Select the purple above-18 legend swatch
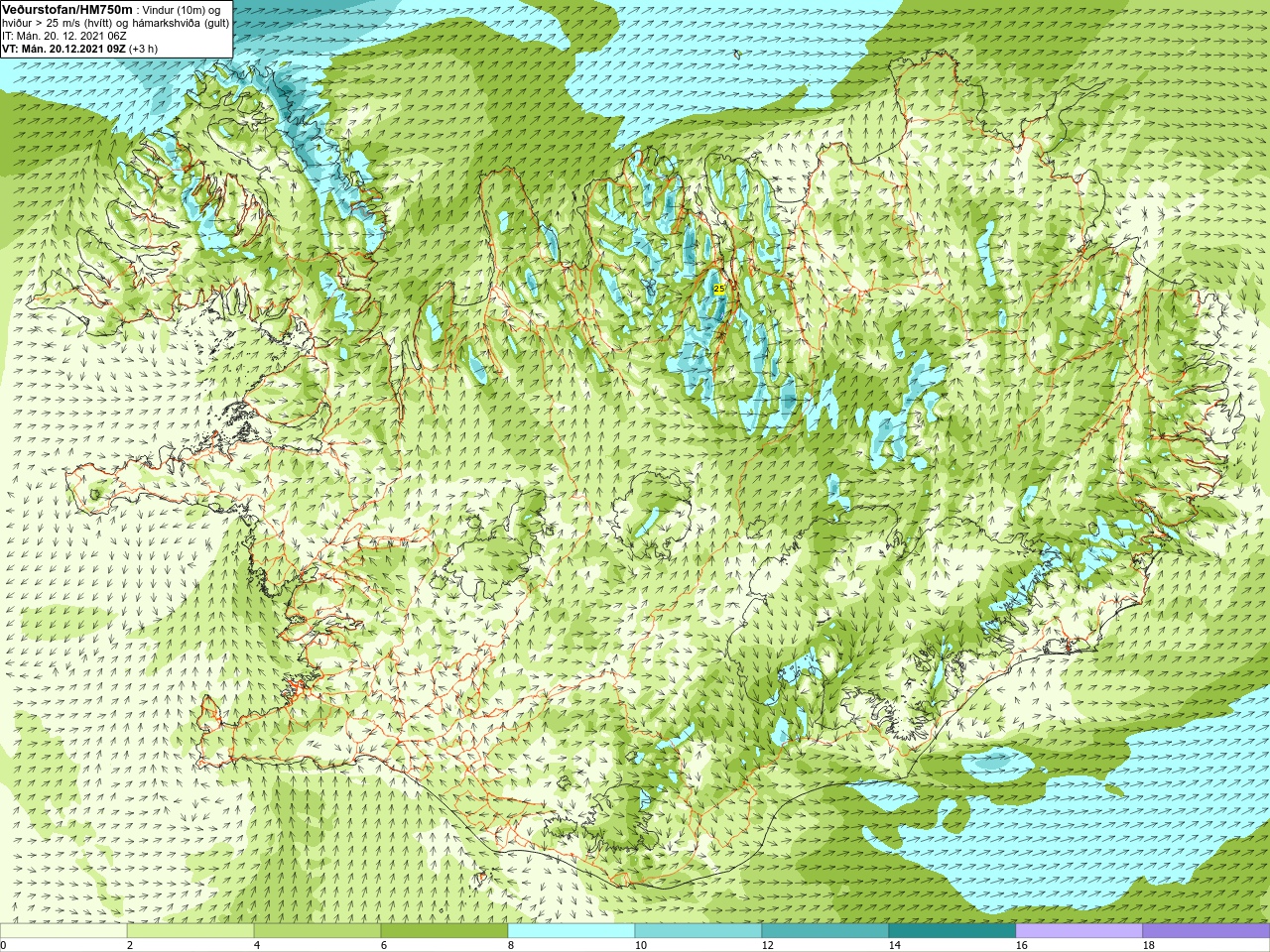Image resolution: width=1270 pixels, height=952 pixels. point(1206,931)
